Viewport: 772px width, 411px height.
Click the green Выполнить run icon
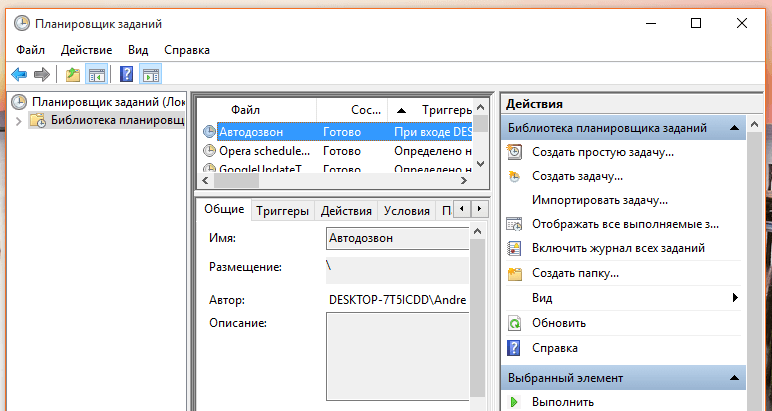click(515, 402)
